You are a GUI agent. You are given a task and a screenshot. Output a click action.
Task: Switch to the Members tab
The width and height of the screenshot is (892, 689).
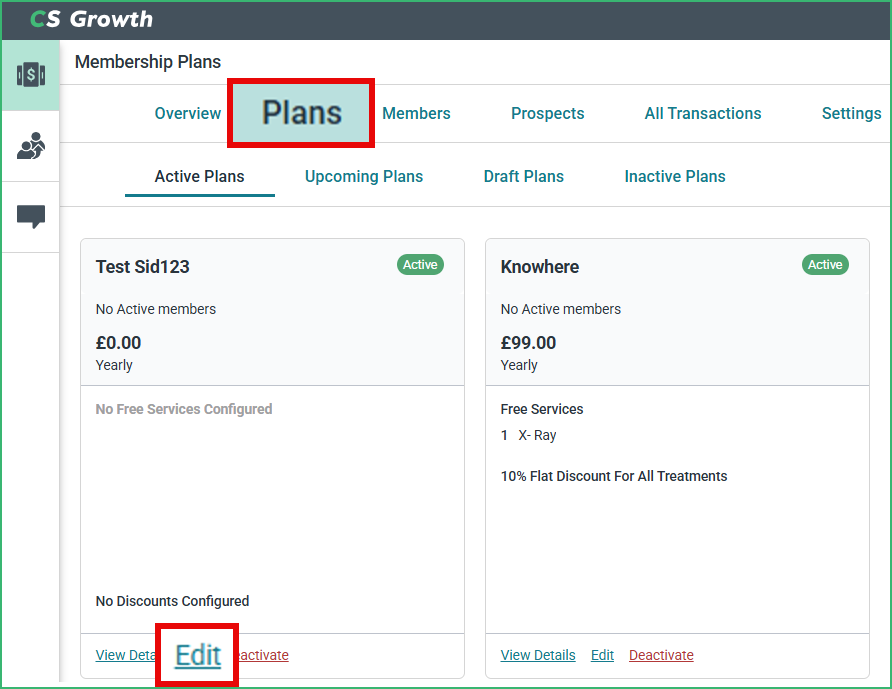[416, 113]
